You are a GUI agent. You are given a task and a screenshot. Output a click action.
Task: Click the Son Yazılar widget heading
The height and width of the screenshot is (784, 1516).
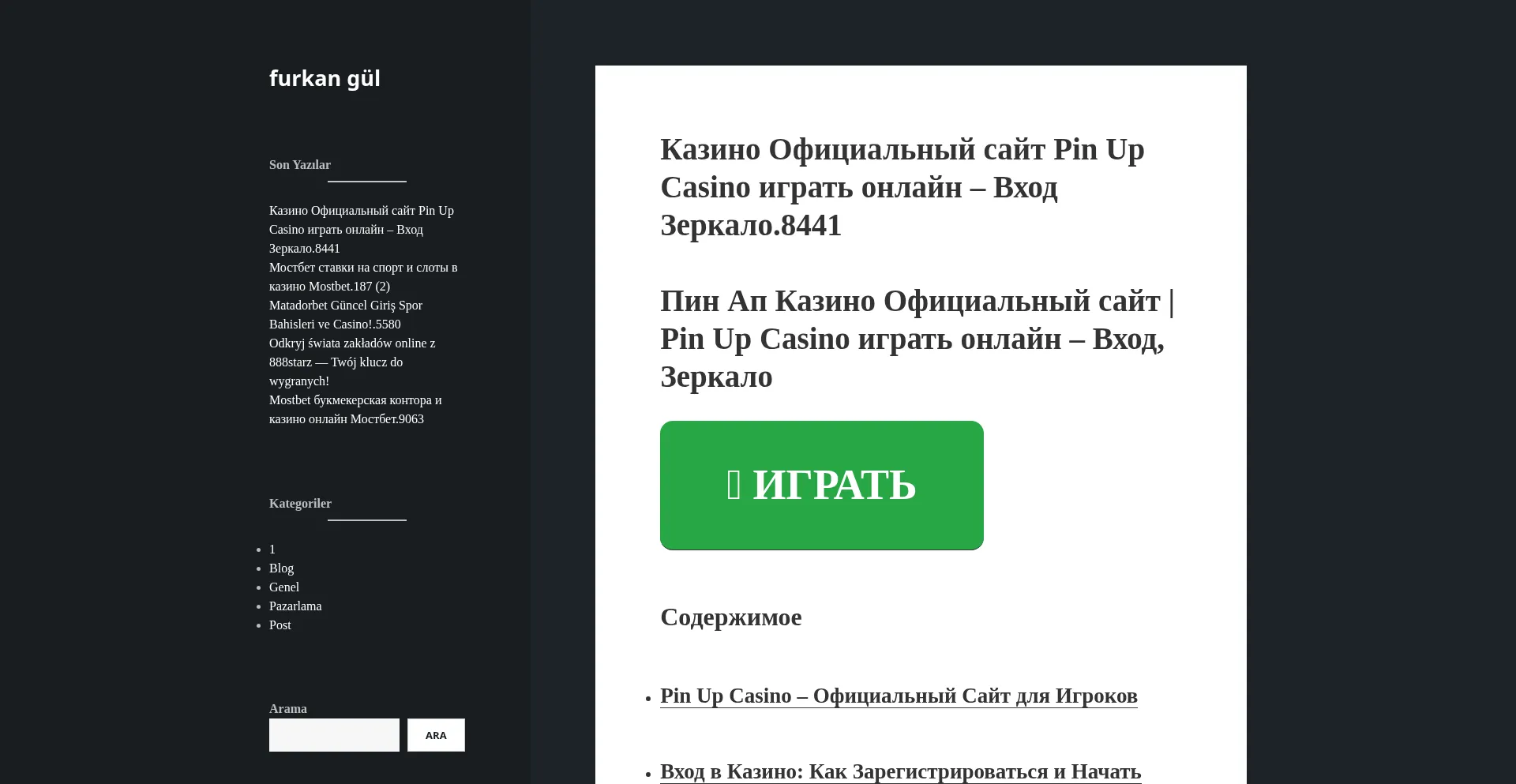tap(300, 165)
